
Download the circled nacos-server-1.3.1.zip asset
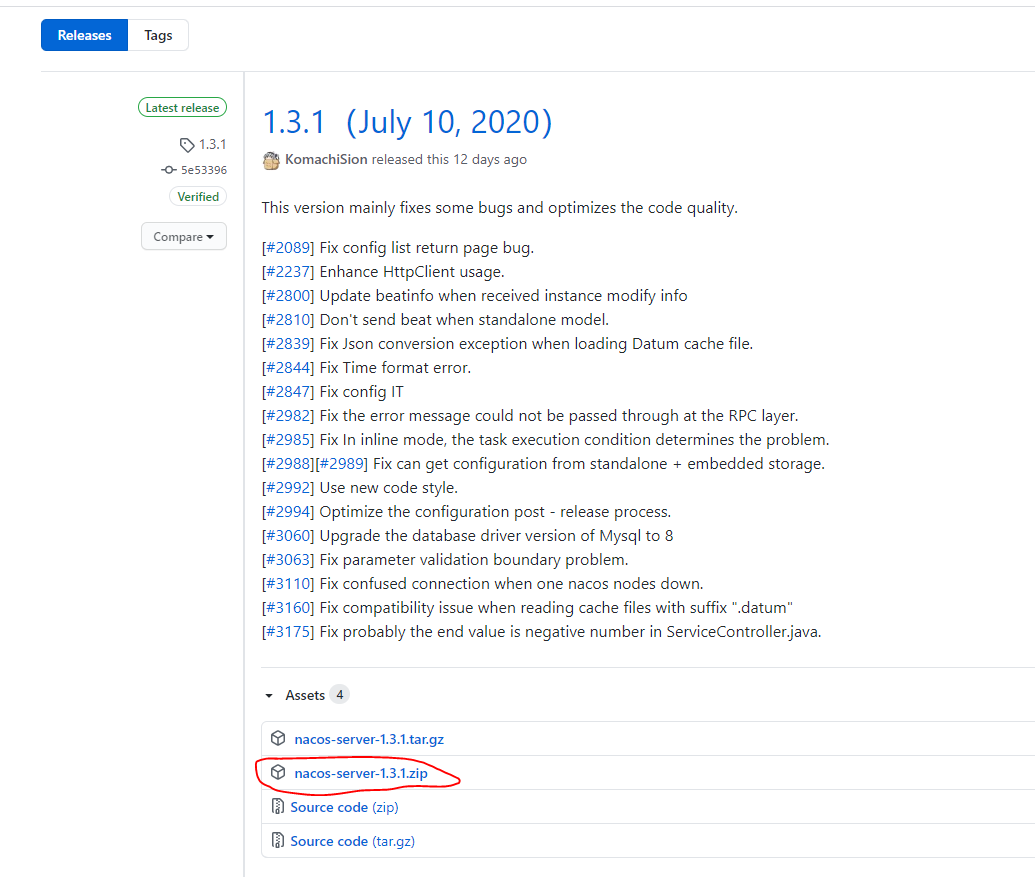tap(362, 773)
